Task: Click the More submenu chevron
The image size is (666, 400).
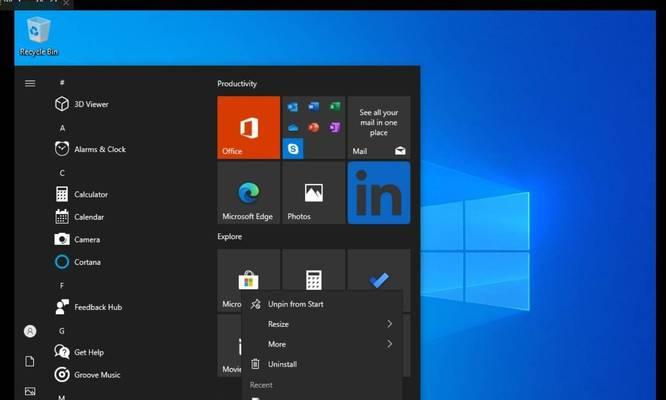Action: point(389,344)
